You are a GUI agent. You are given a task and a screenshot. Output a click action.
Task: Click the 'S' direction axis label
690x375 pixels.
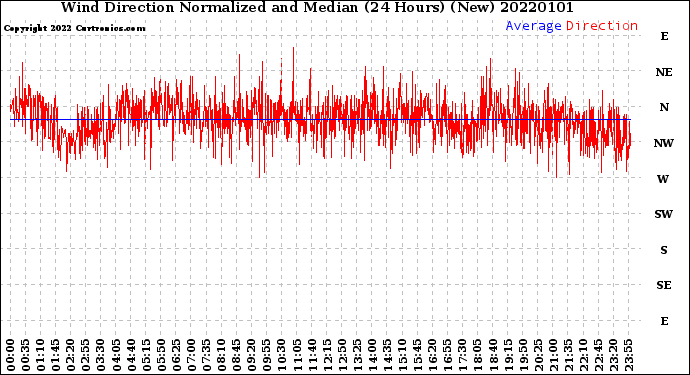click(664, 250)
